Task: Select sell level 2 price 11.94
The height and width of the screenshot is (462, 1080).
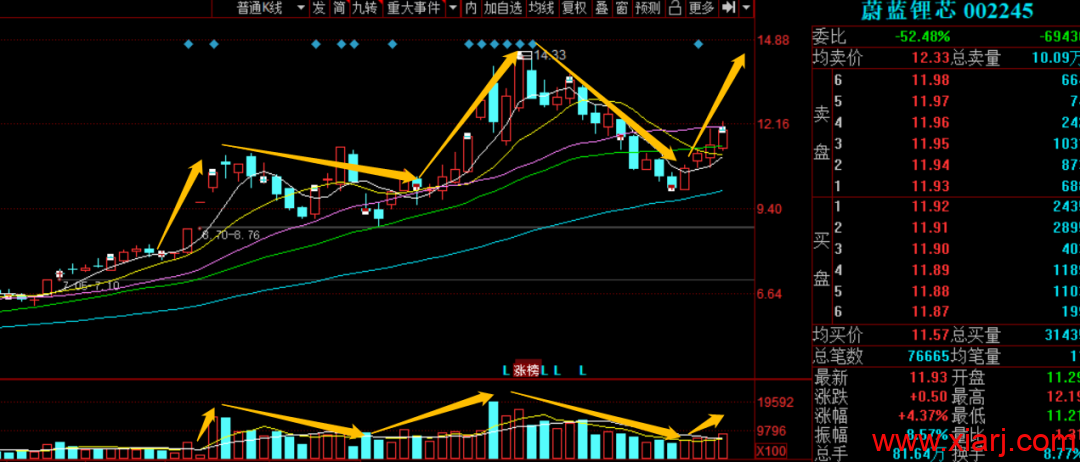Action: [930, 165]
